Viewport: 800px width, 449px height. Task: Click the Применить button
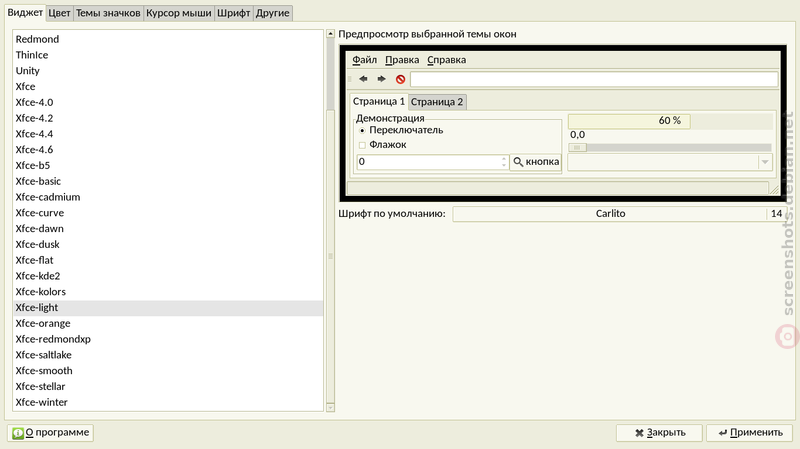pos(749,433)
